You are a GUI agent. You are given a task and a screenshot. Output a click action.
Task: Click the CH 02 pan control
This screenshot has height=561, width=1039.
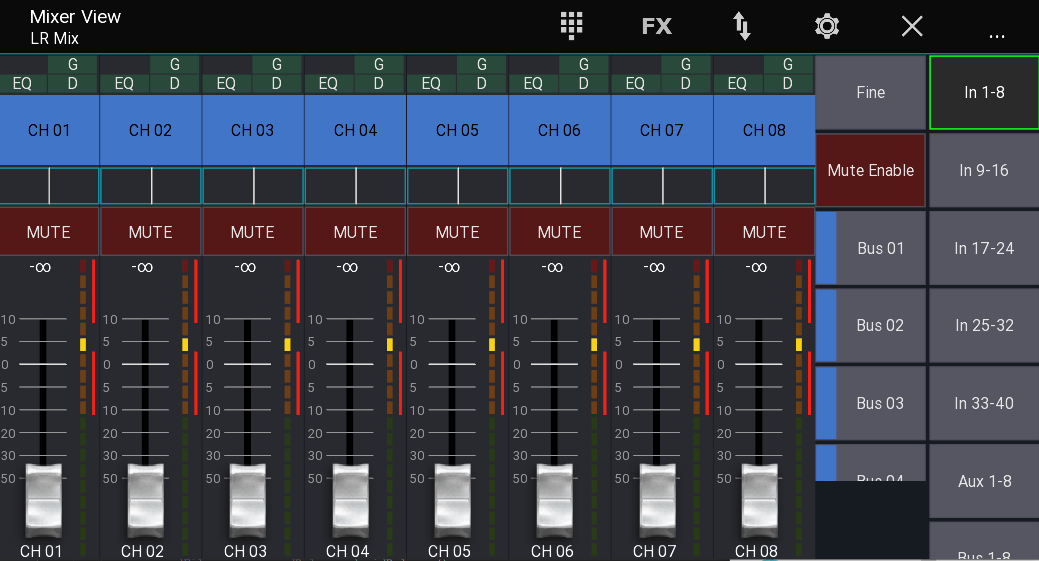[x=151, y=186]
